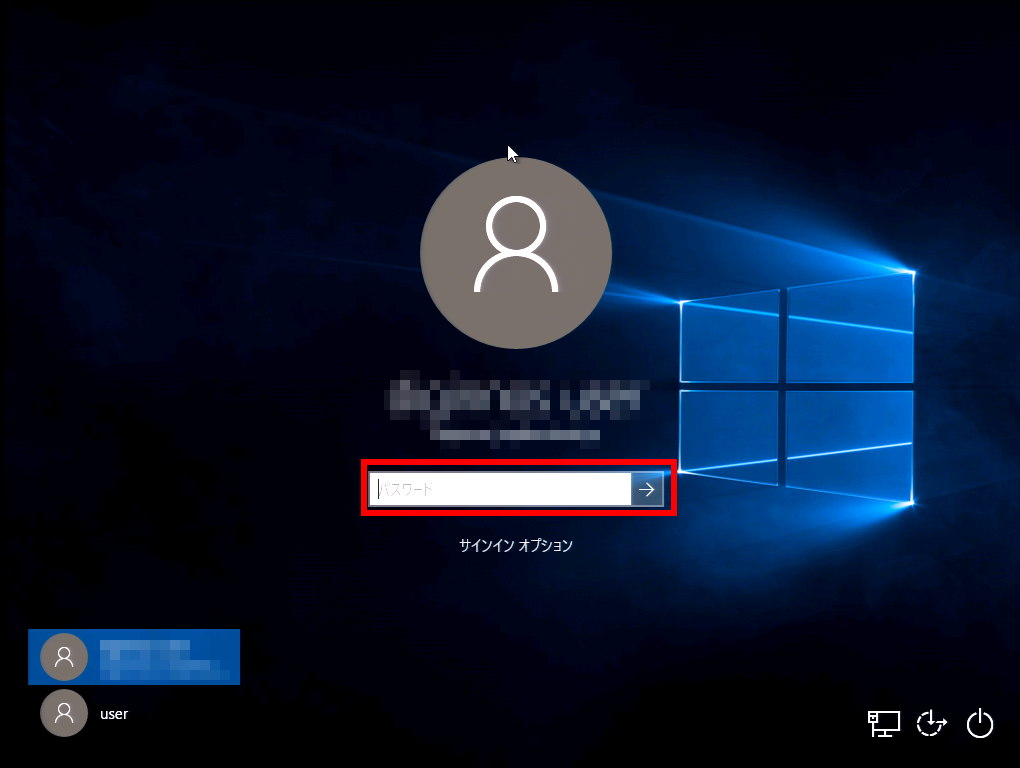
Task: Click the smaller blurred line under username
Action: coord(515,435)
